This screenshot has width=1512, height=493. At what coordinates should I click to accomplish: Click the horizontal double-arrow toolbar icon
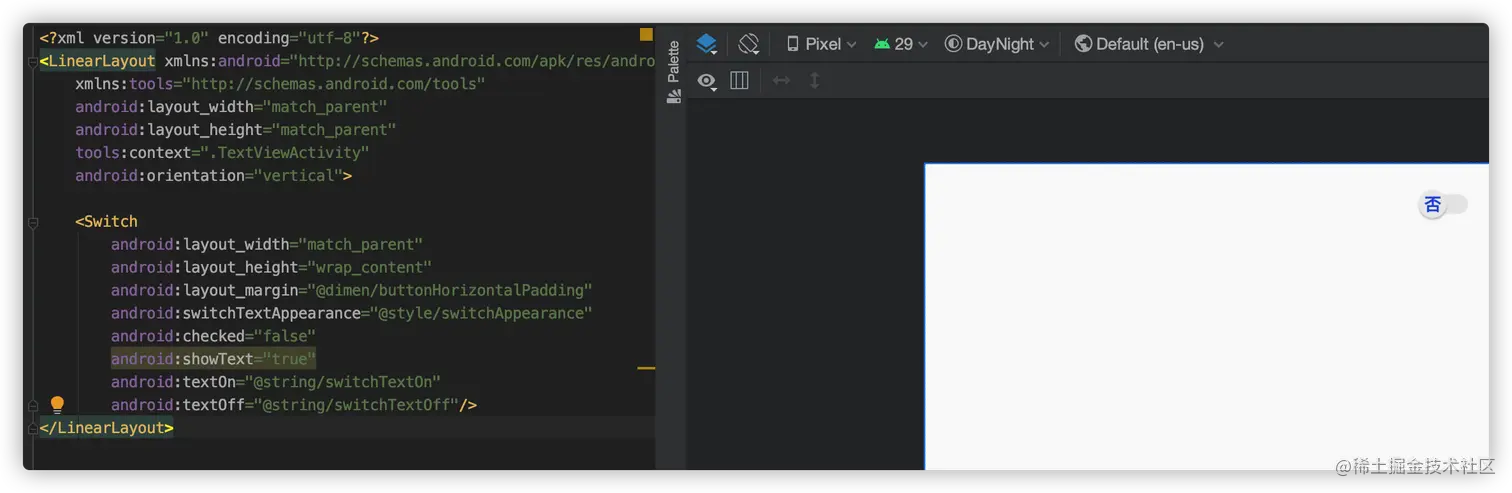click(782, 80)
